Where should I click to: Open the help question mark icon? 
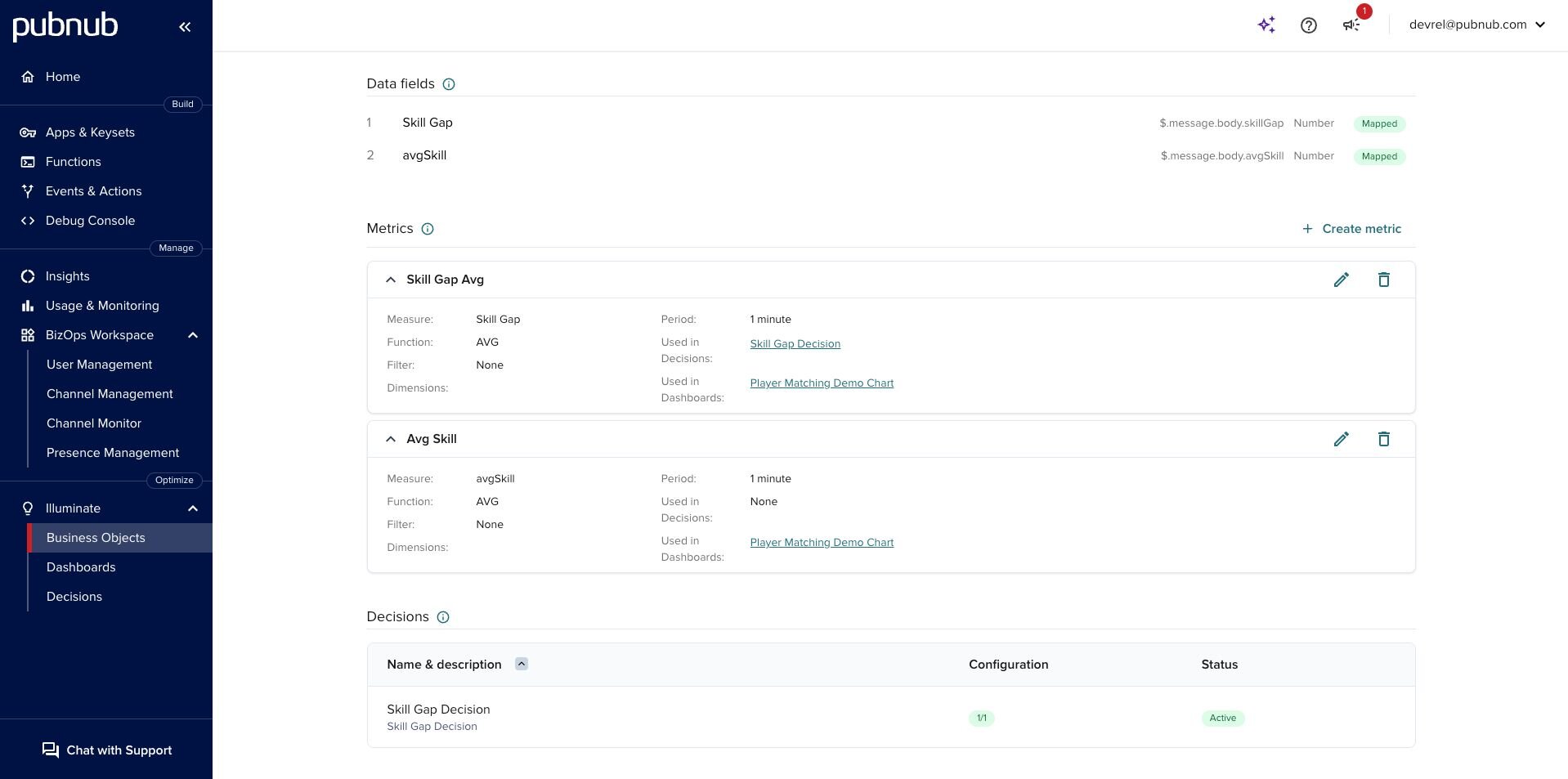tap(1308, 25)
